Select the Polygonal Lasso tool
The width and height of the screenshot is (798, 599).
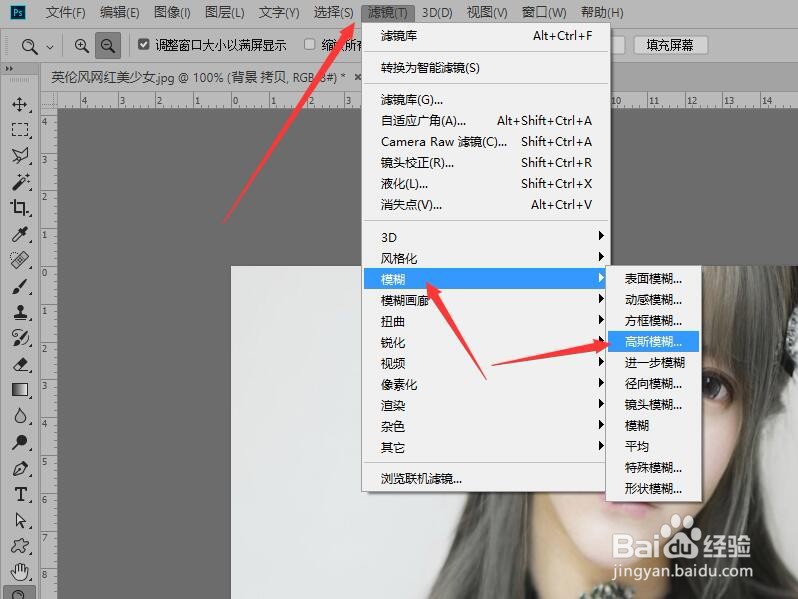tap(20, 155)
